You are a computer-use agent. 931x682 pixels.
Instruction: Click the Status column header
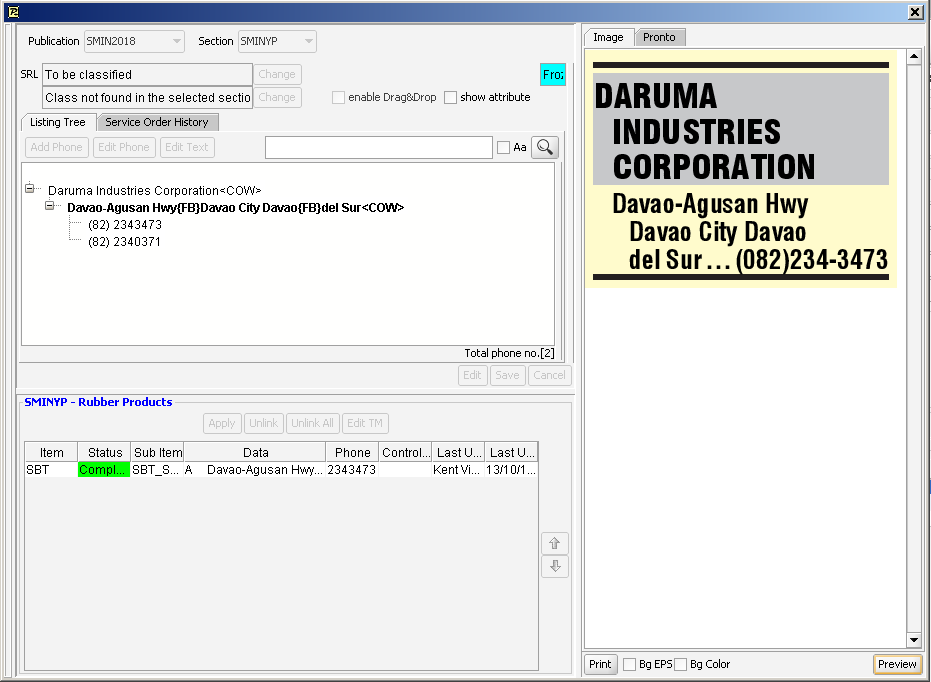[x=104, y=453]
